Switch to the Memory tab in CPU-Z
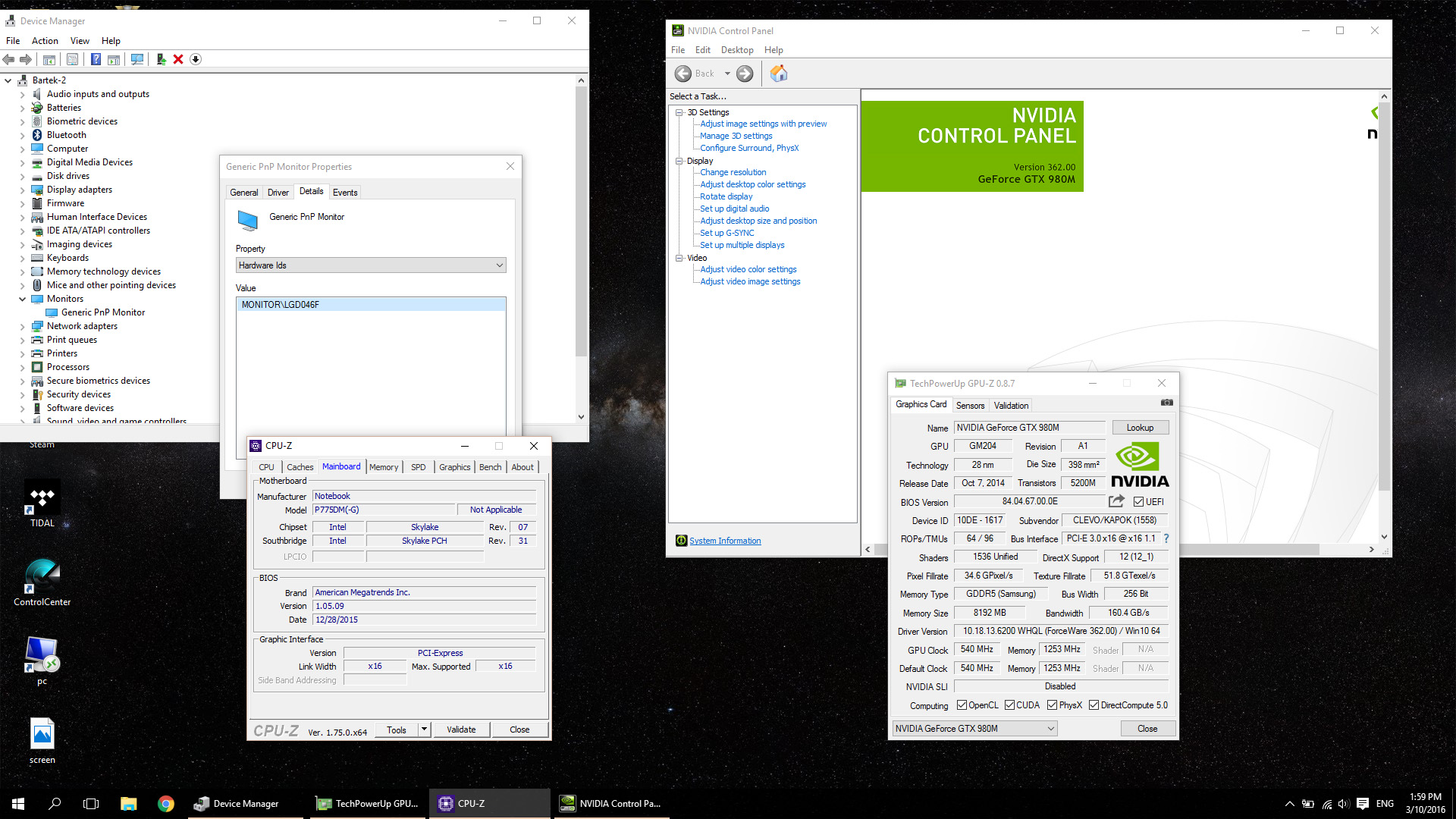 384,467
